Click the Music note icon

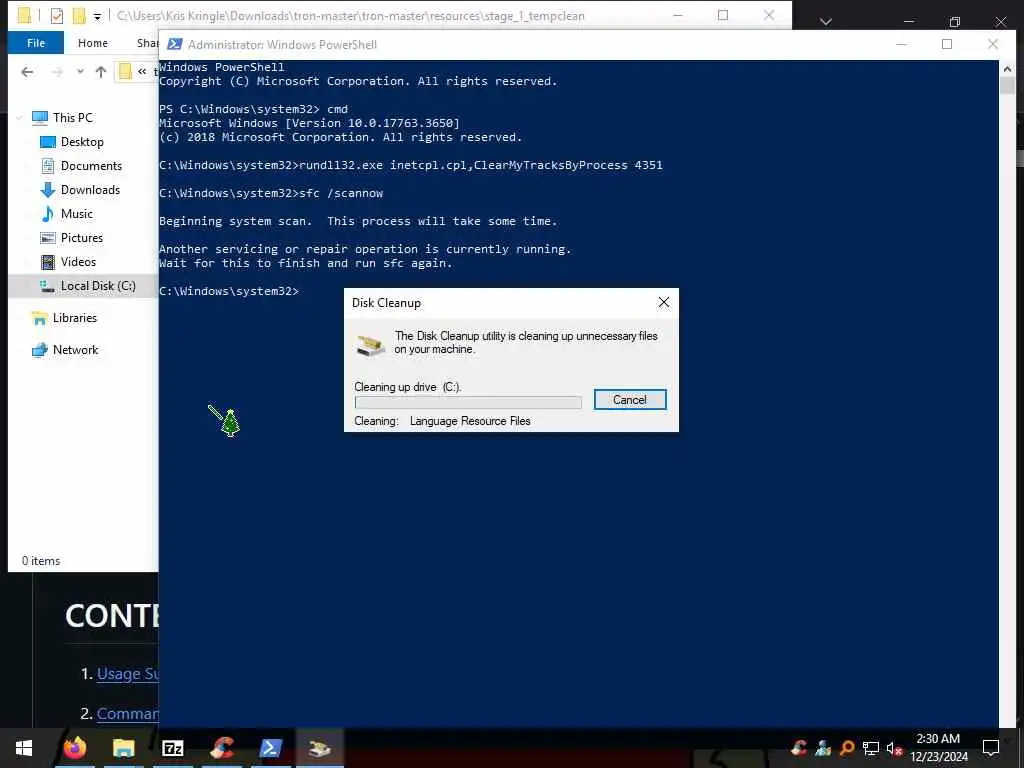[48, 214]
